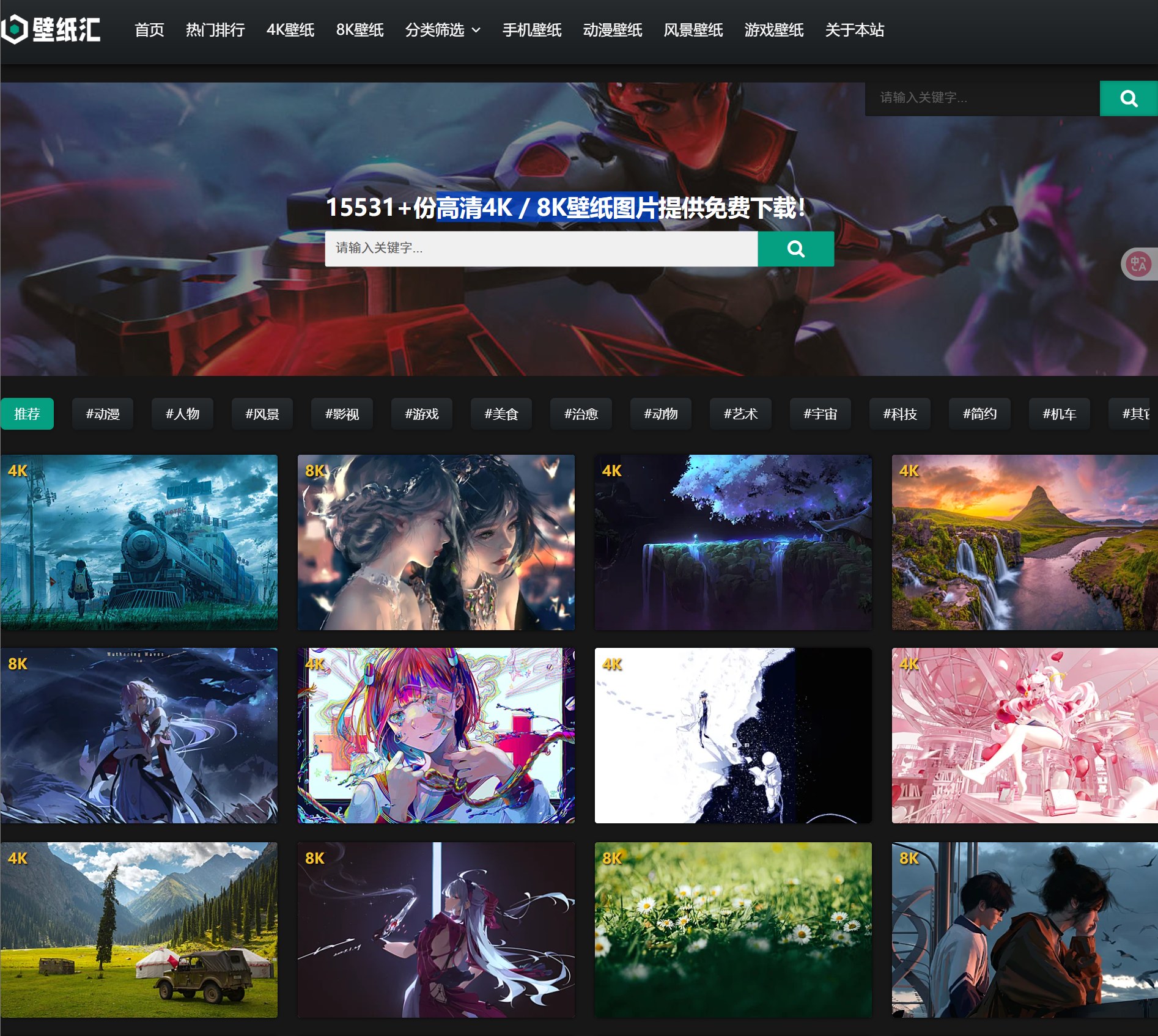
Task: Open the steam train 4K wallpaper thumbnail
Action: 139,542
